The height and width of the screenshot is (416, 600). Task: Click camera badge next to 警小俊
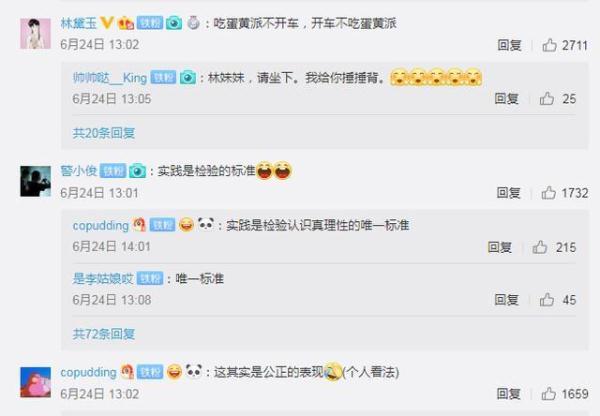[137, 171]
